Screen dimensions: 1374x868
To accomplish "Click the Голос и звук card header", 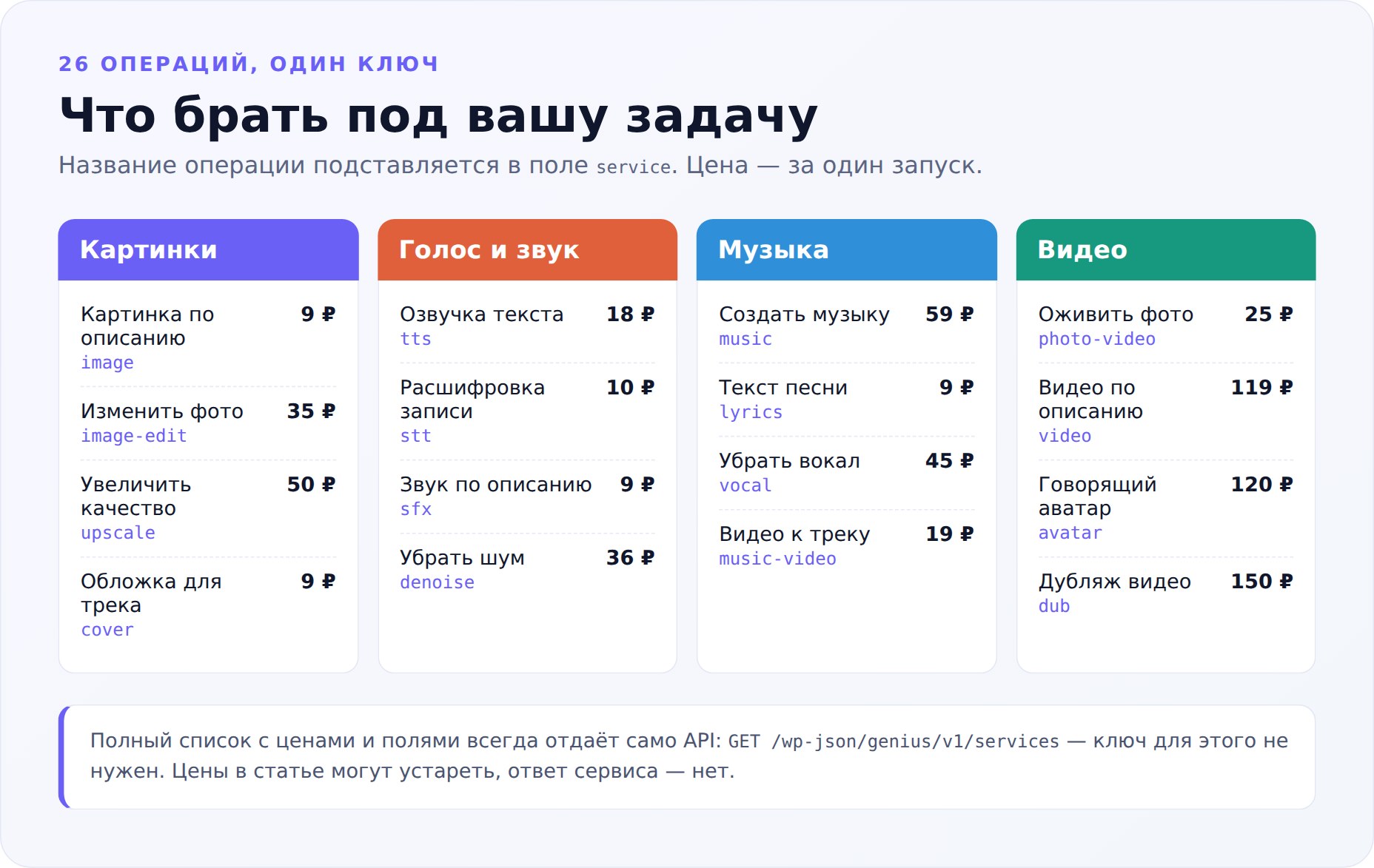I will (527, 249).
